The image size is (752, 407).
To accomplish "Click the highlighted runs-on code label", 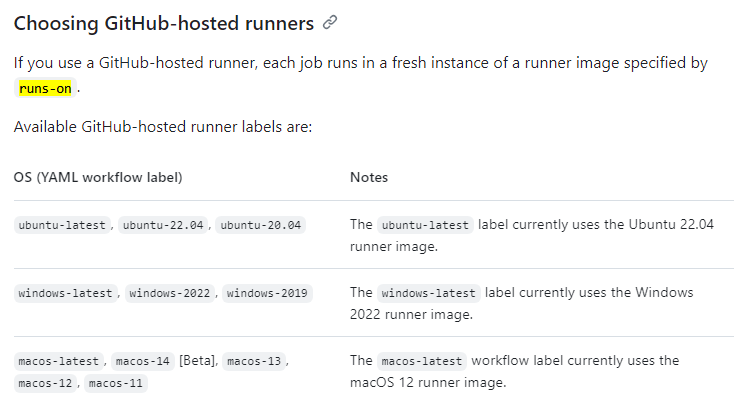I will point(45,88).
